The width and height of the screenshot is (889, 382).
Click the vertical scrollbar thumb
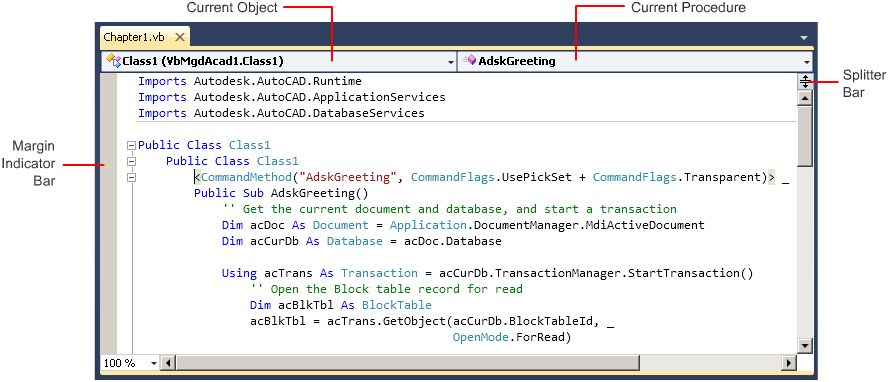click(805, 136)
